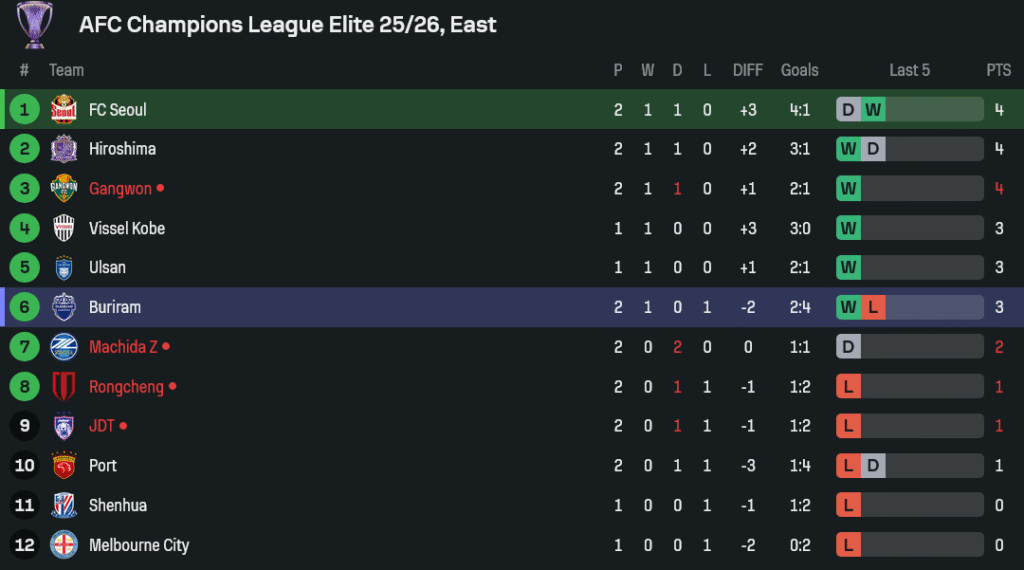The width and height of the screenshot is (1024, 570).
Task: Click Buriram's L result in Last 5
Action: click(873, 307)
